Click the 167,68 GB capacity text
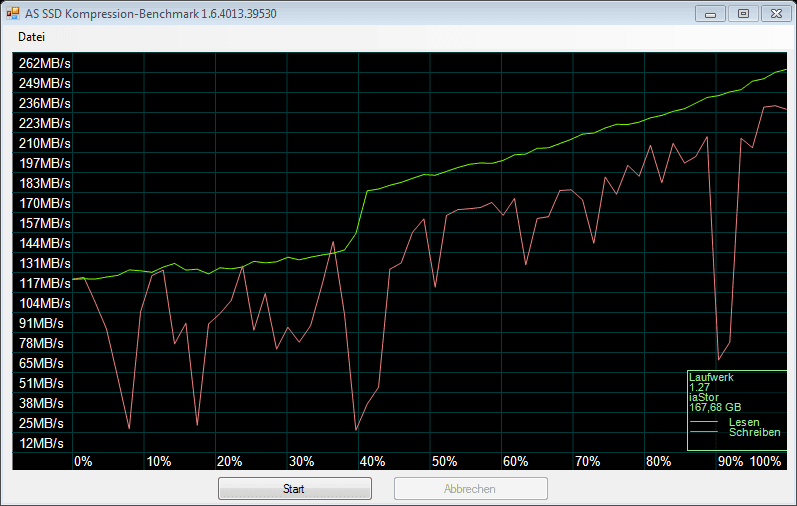Viewport: 797px width, 506px height. 715,407
